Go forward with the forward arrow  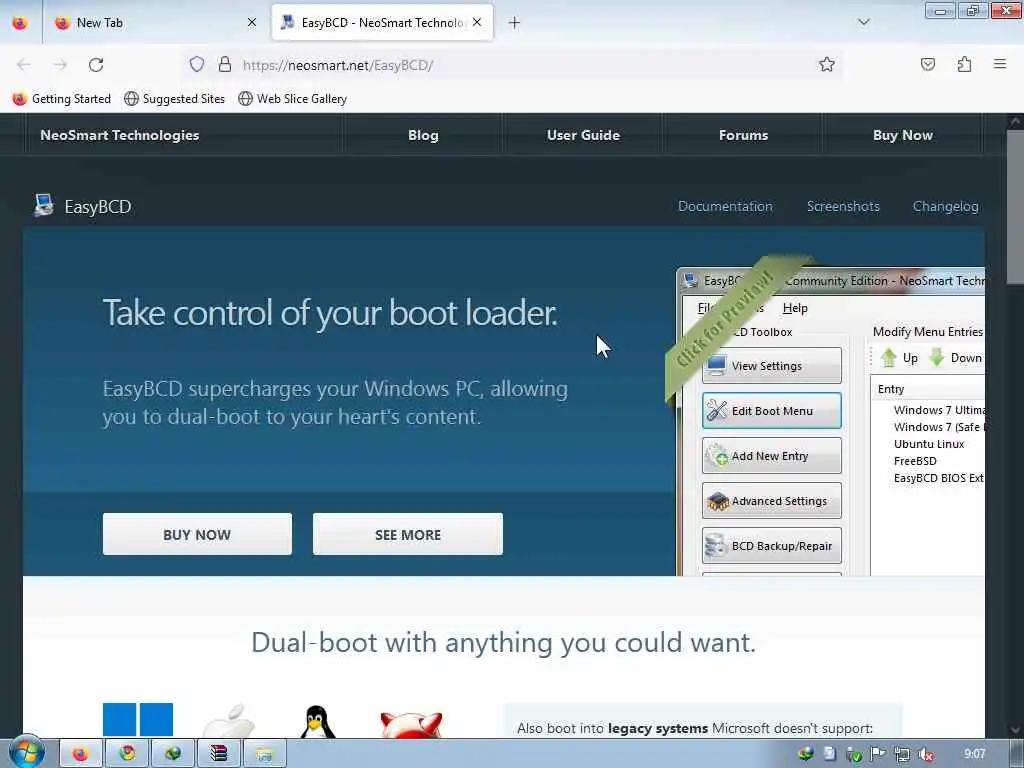tap(60, 65)
